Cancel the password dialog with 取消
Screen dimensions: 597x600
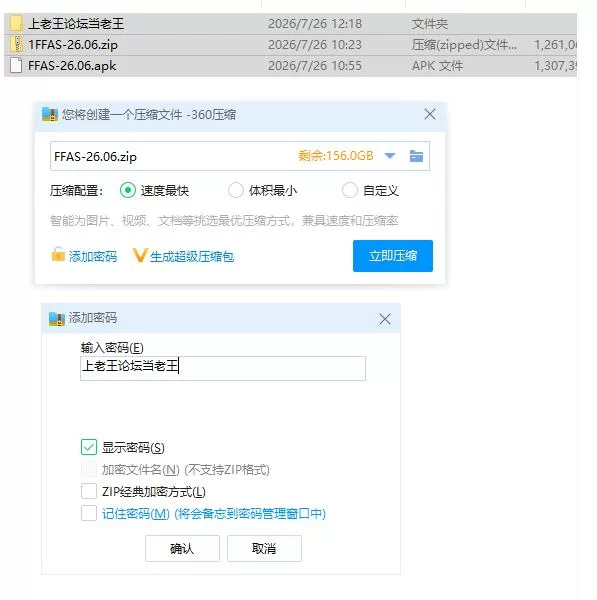click(x=264, y=548)
